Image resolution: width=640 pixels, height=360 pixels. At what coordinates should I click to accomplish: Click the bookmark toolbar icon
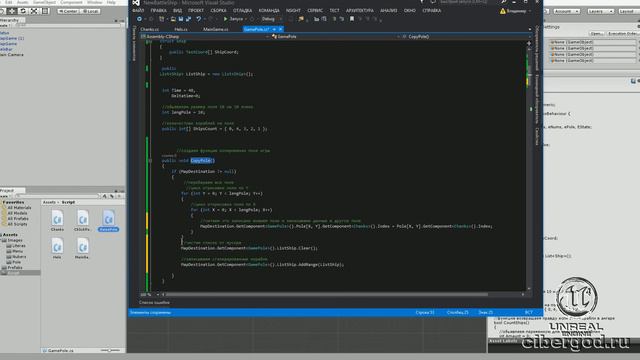[352, 19]
